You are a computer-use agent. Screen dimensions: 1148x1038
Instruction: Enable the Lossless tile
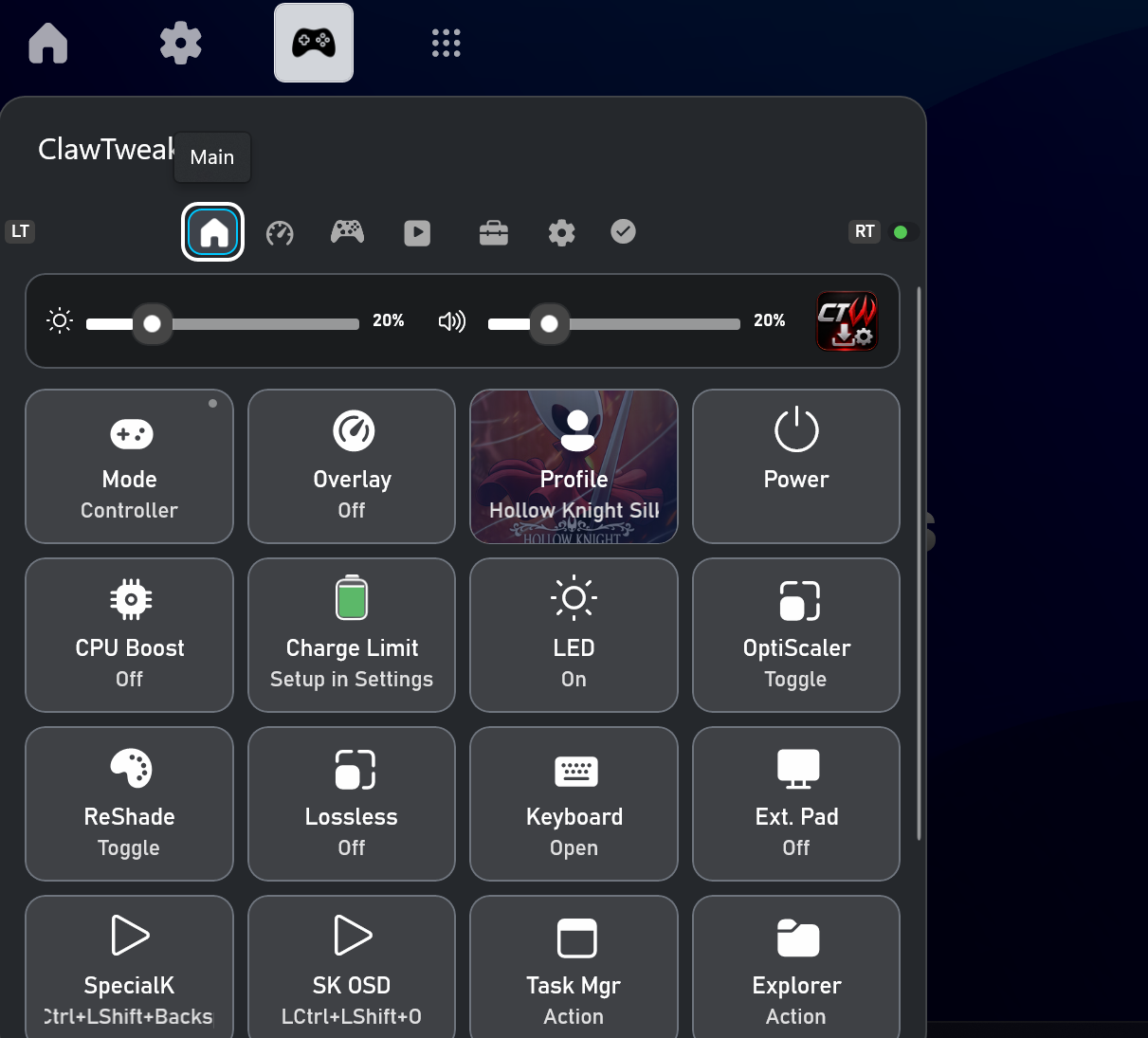[352, 804]
